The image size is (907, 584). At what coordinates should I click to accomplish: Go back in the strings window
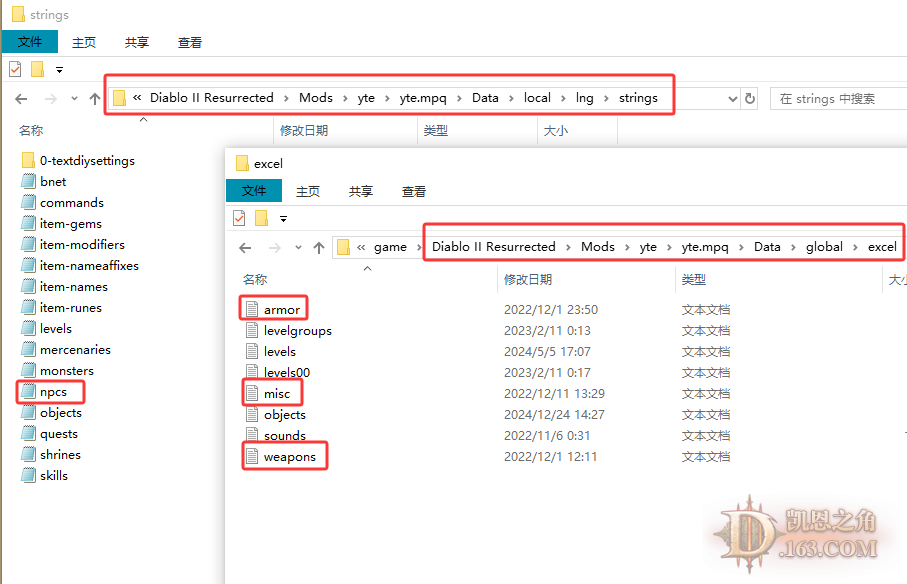(21, 99)
